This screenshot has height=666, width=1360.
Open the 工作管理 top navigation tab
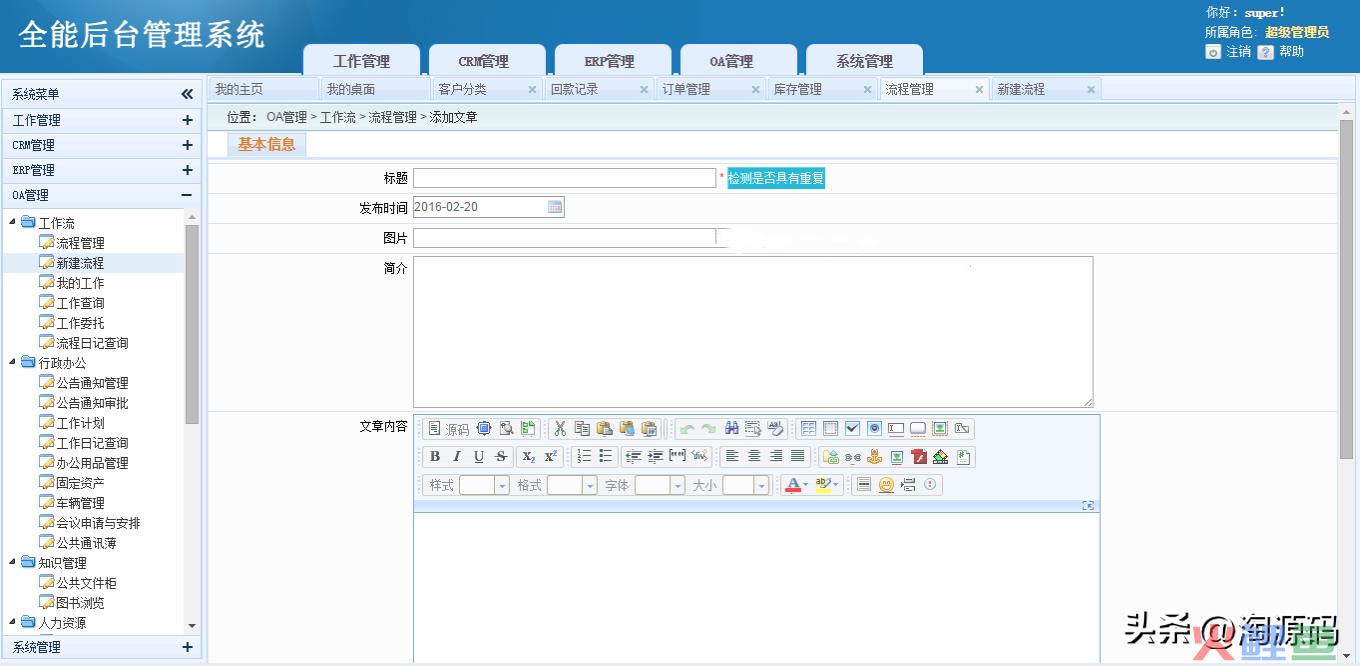(x=361, y=61)
